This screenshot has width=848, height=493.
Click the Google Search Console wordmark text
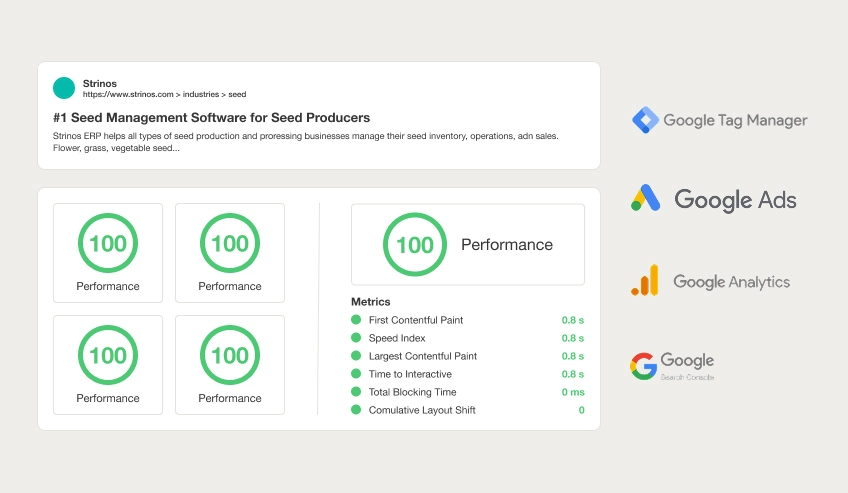pyautogui.click(x=687, y=366)
